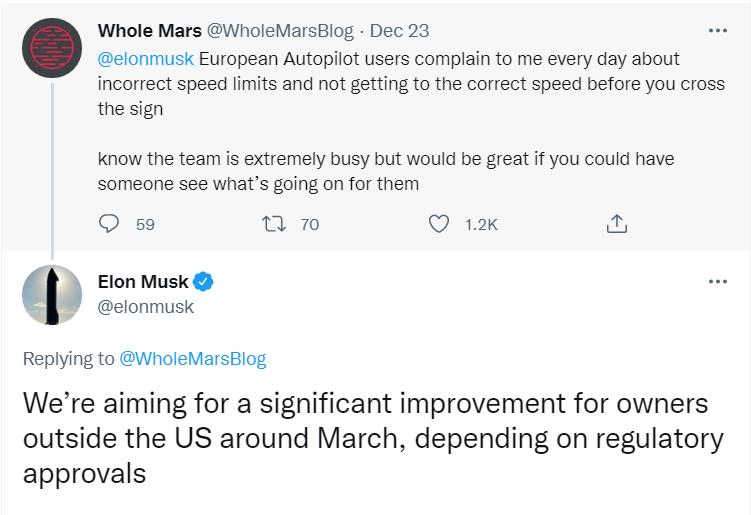Open more options on Elon Musk reply
751x515 pixels.
pyautogui.click(x=717, y=282)
